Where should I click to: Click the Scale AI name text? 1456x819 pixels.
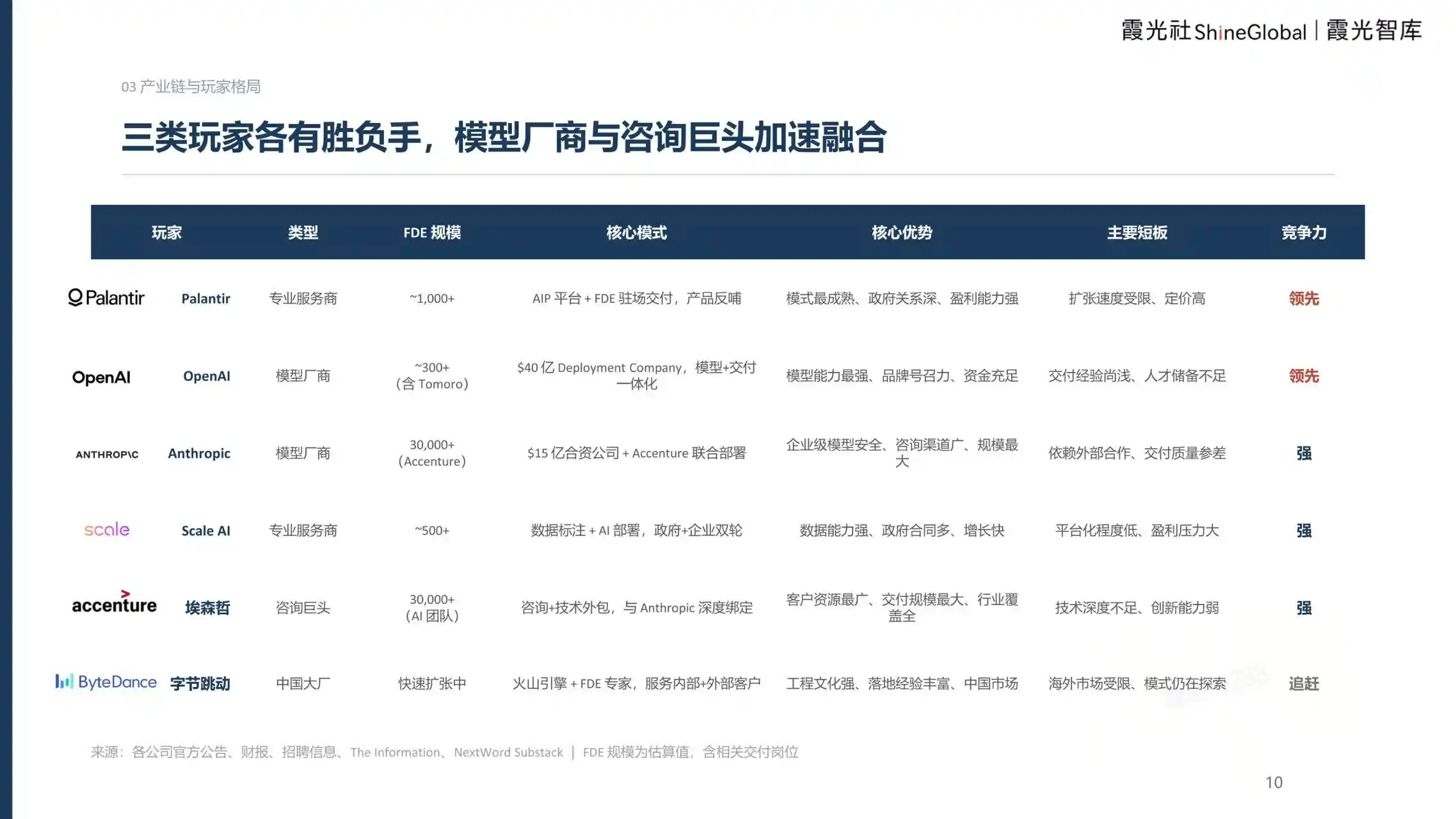205,531
